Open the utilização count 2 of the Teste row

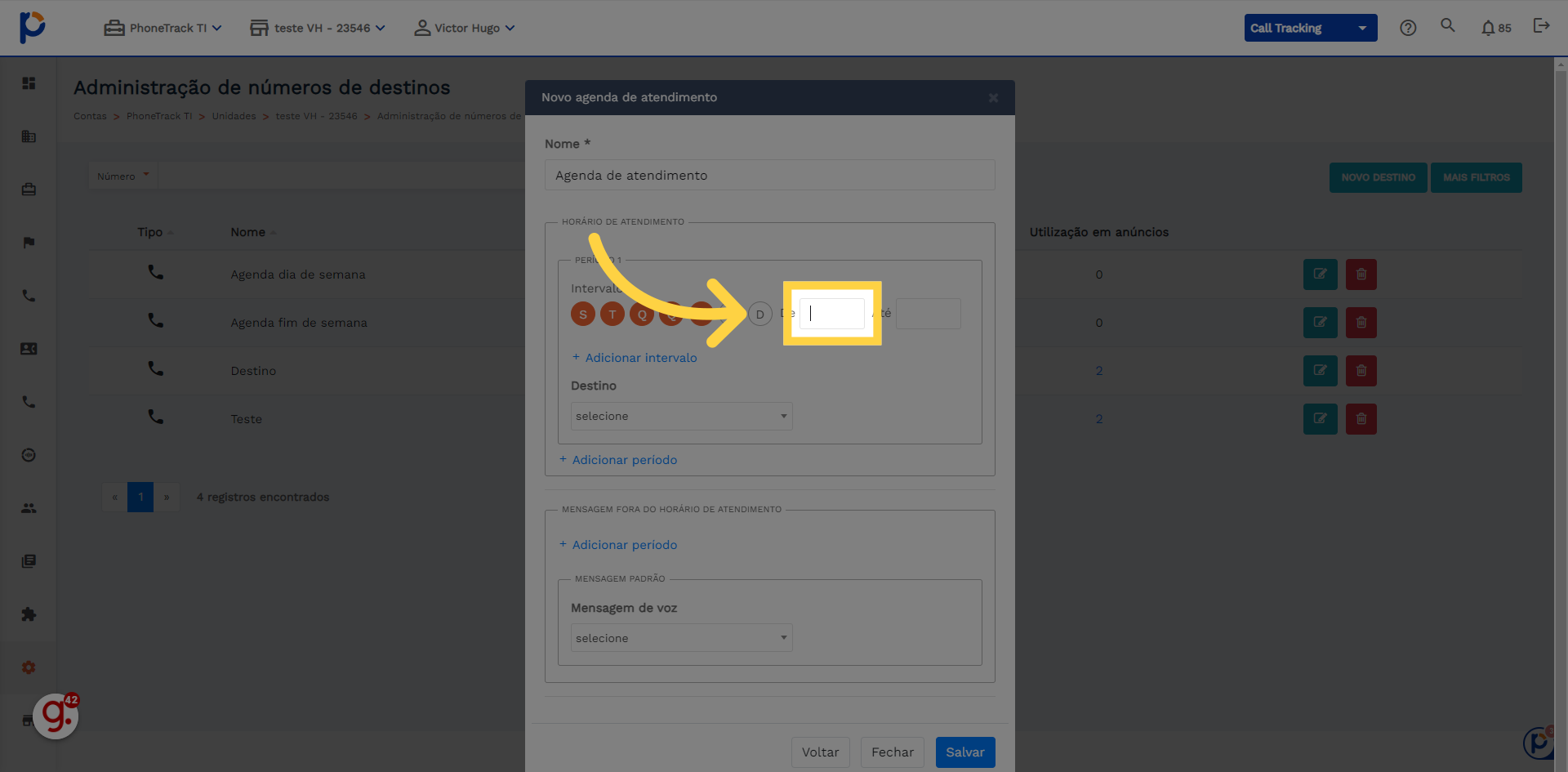(1099, 419)
